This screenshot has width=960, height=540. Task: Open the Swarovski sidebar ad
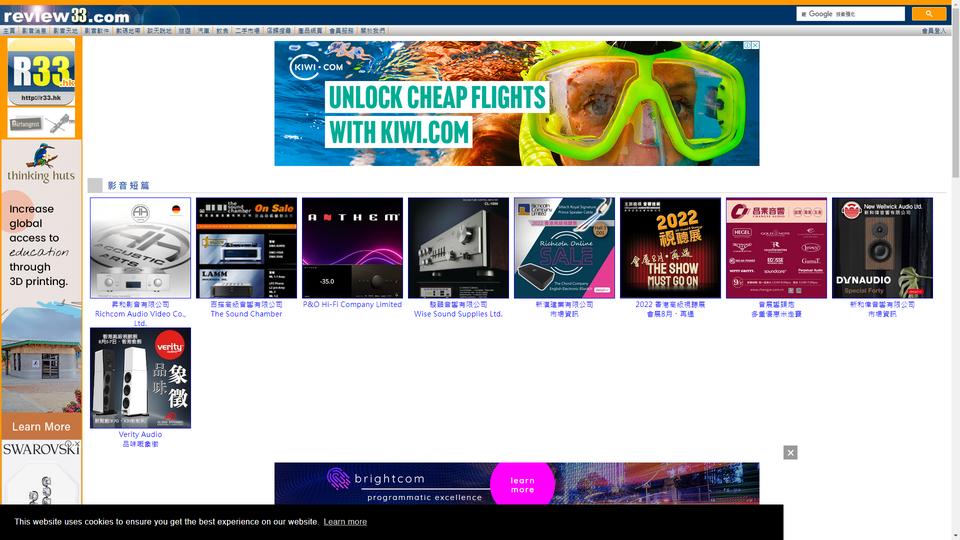41,472
